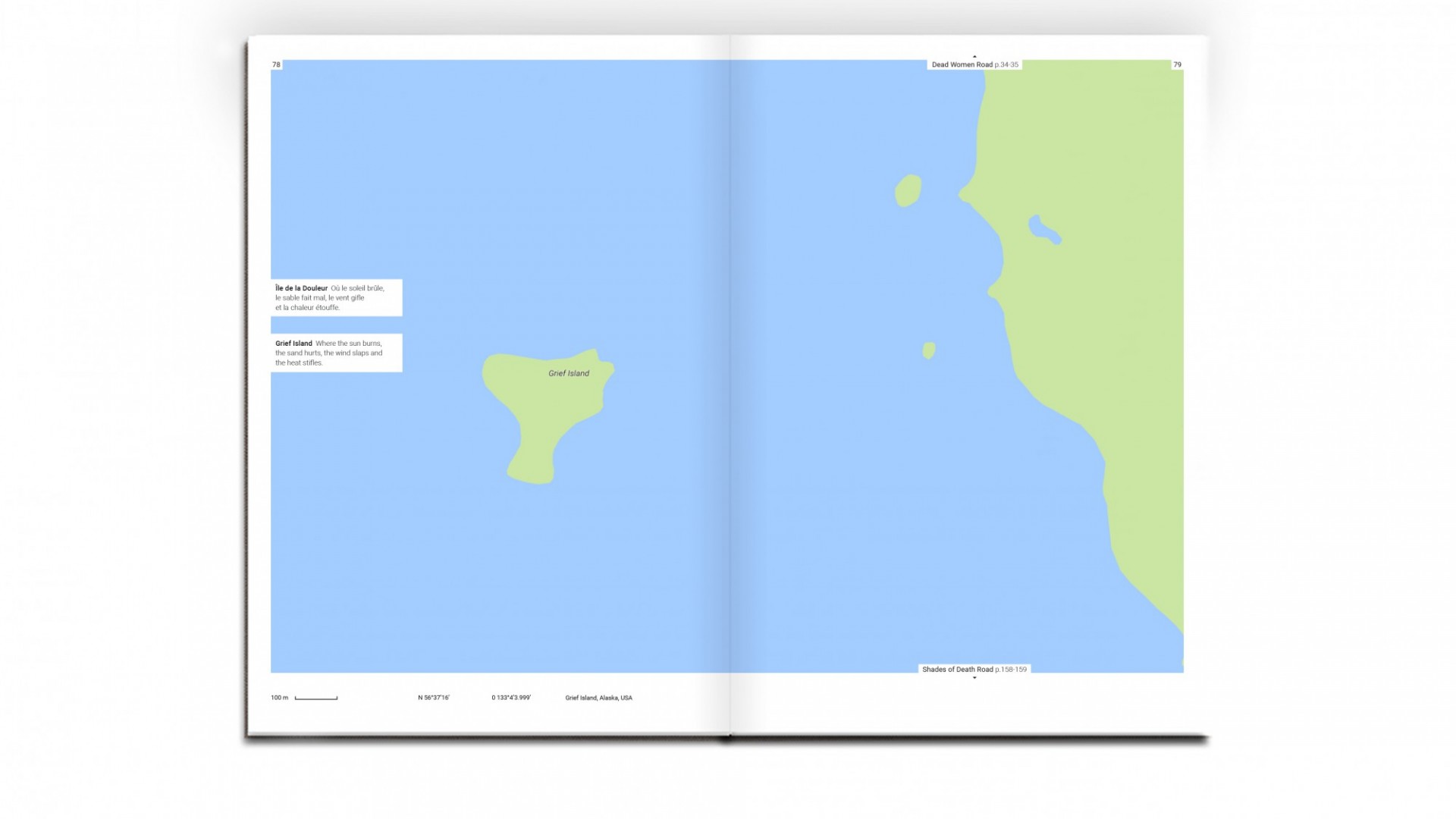Click the up arrow above Dead Women Road
Screen dimensions: 1456x819
click(974, 56)
